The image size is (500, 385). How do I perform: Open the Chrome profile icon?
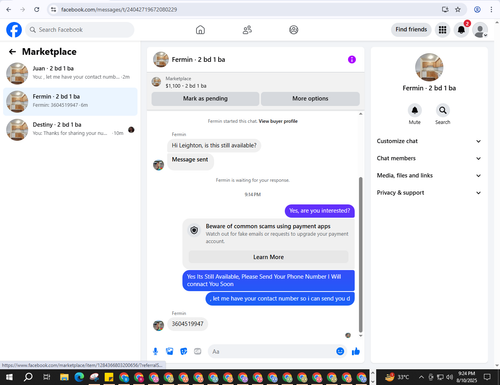pos(477,9)
